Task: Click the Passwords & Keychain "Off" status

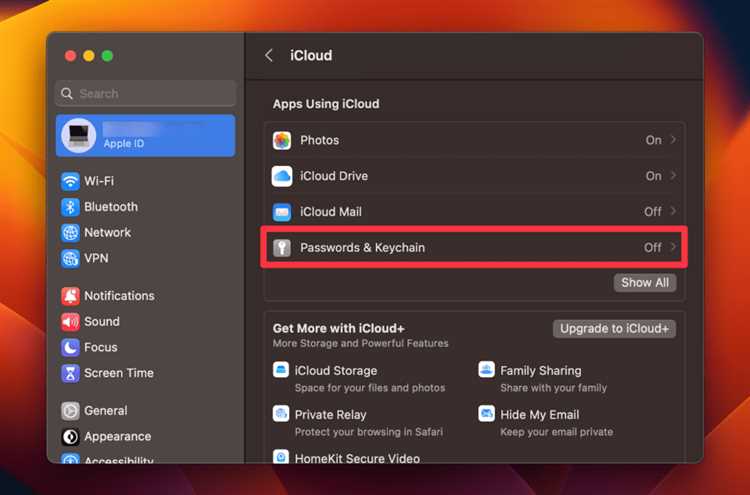Action: 653,247
